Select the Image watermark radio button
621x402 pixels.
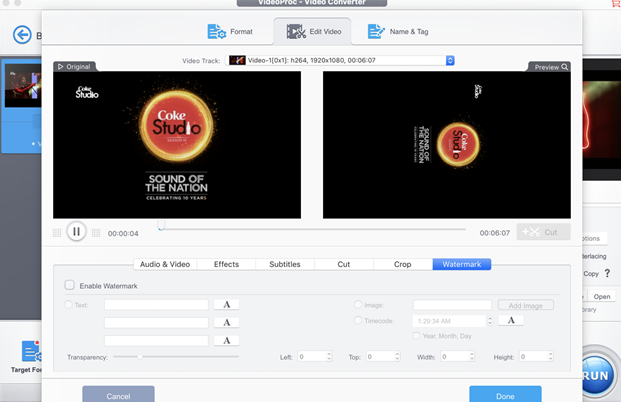click(x=358, y=305)
